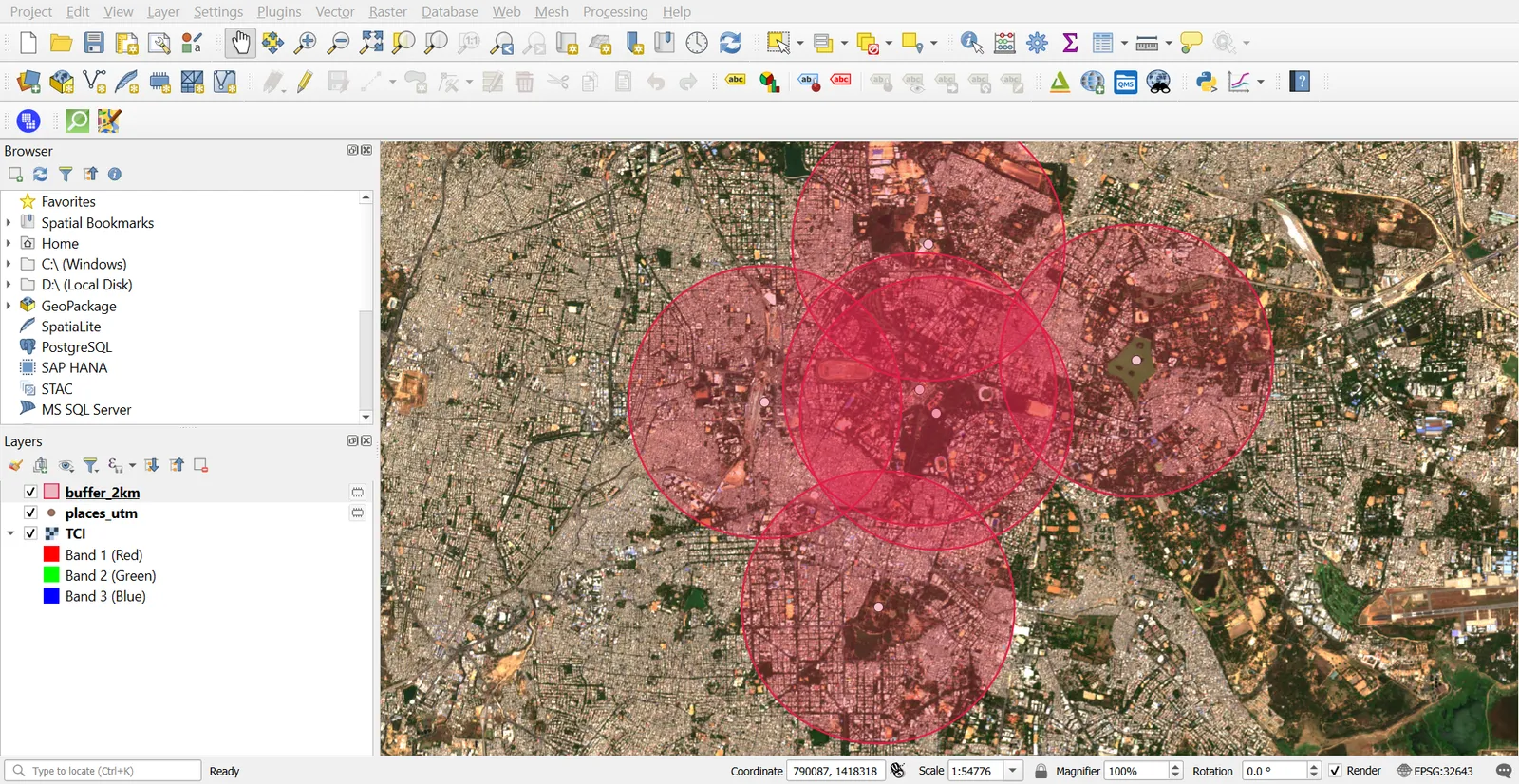Screen dimensions: 1519x784
Task: Click the Type to locate search field
Action: (x=103, y=771)
